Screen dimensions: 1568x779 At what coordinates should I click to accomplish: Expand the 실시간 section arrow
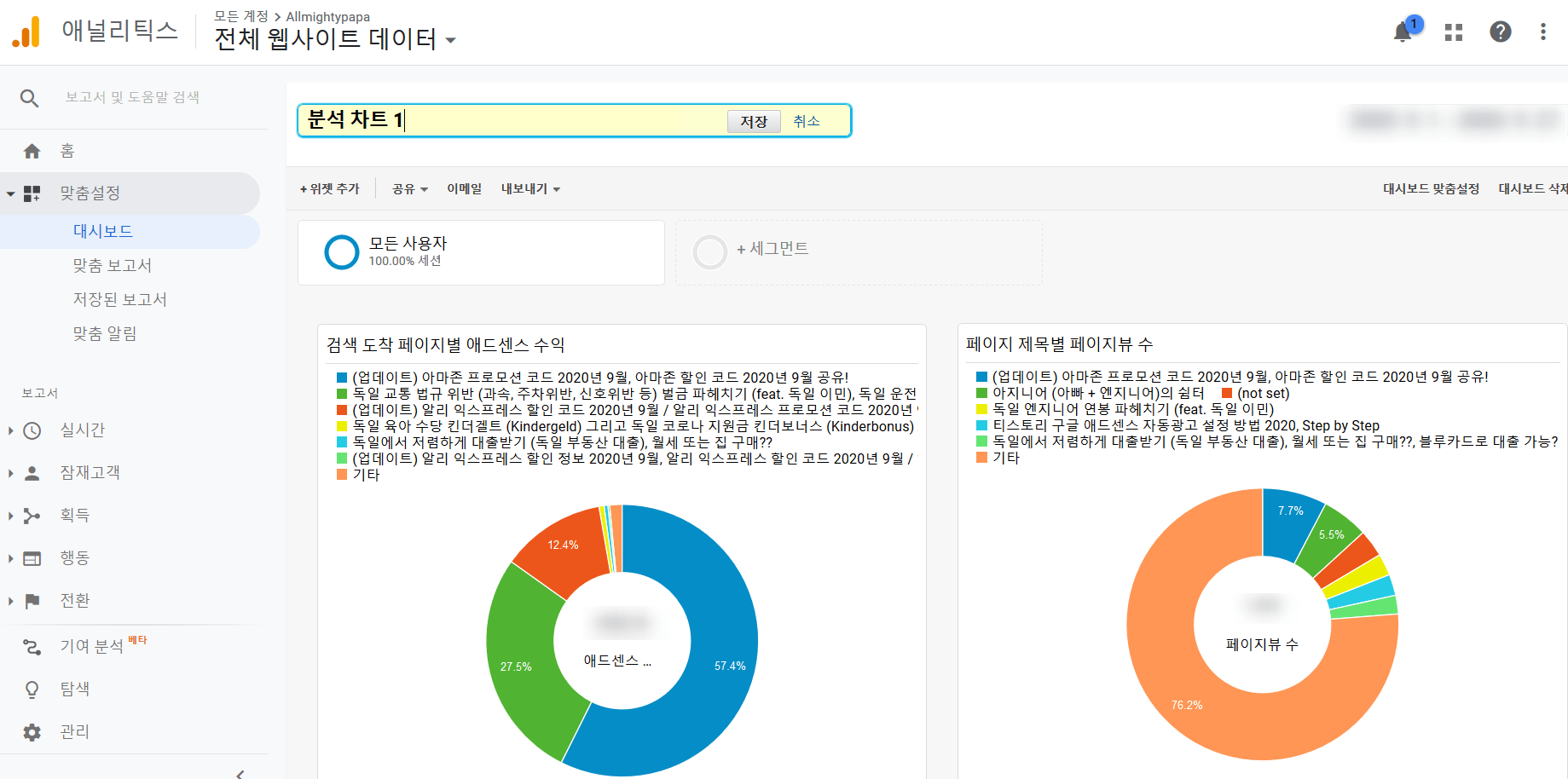[11, 430]
